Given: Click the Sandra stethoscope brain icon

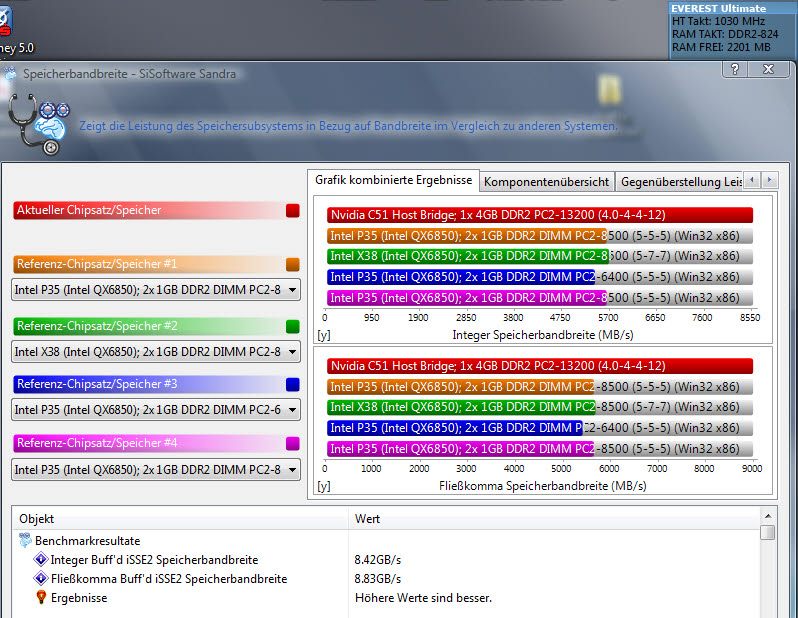Looking at the screenshot, I should pyautogui.click(x=39, y=124).
